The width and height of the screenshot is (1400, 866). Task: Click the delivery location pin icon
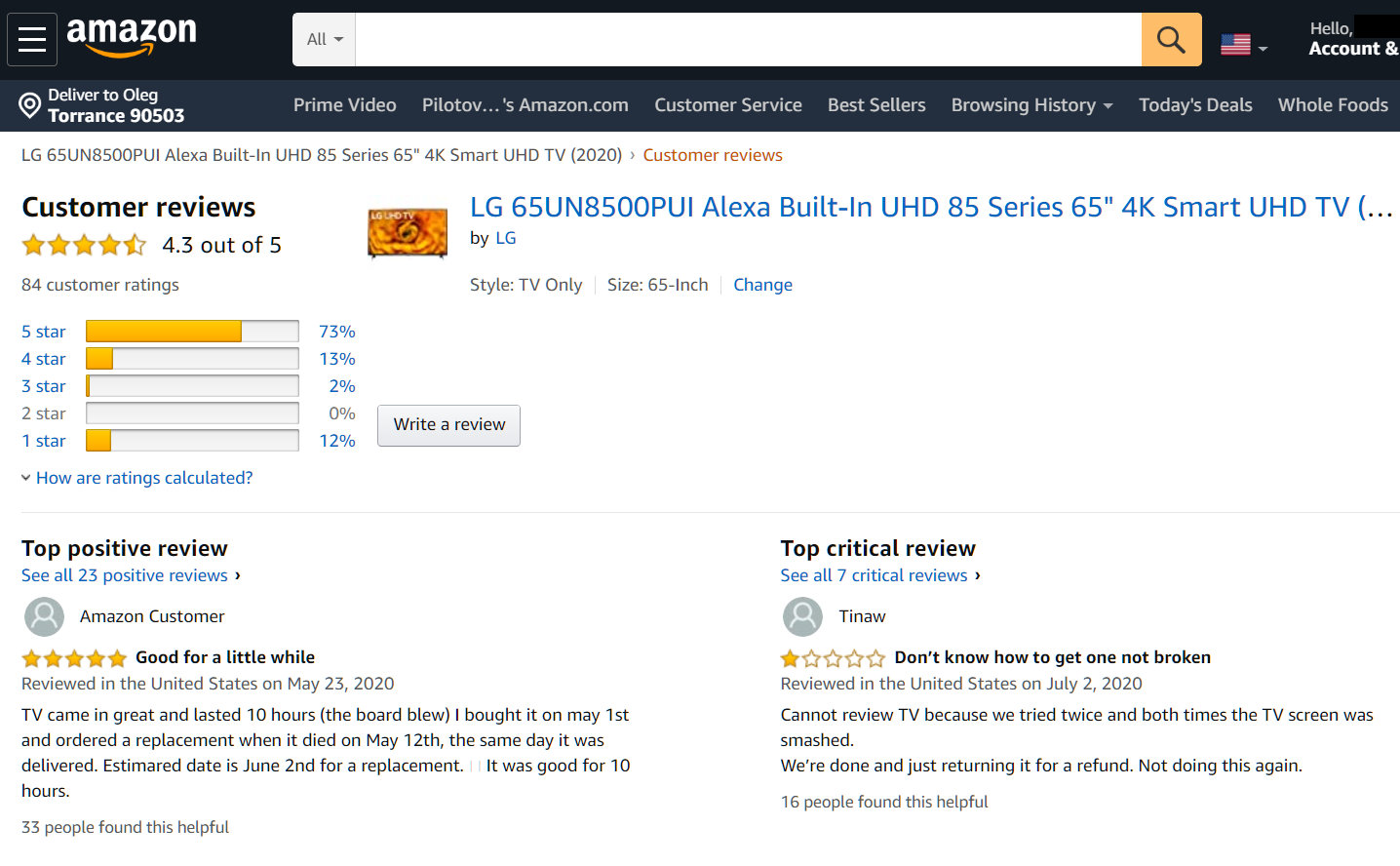[30, 104]
